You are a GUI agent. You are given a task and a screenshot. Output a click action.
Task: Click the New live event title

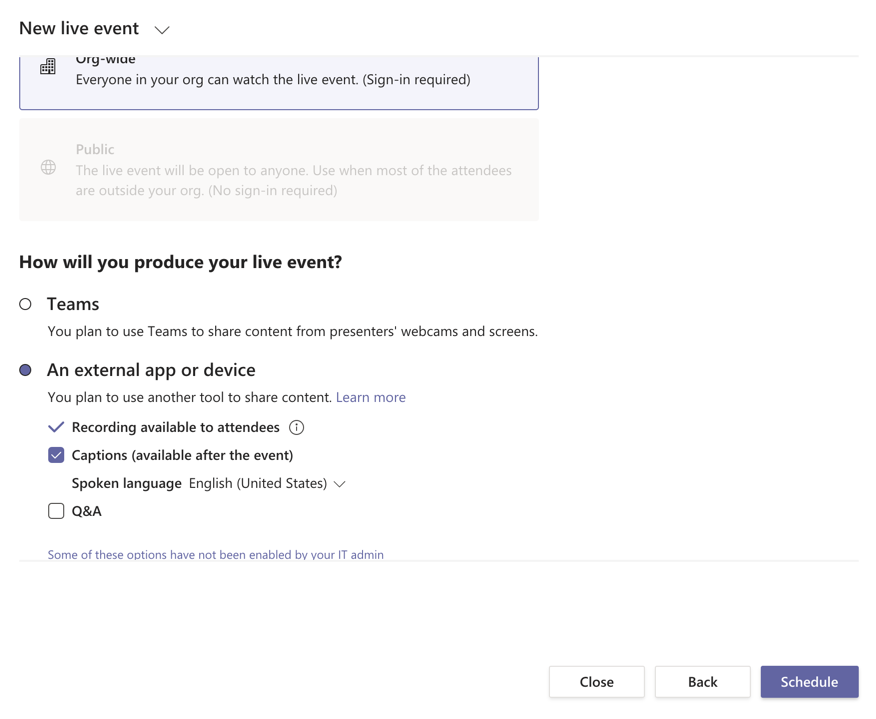[x=79, y=28]
